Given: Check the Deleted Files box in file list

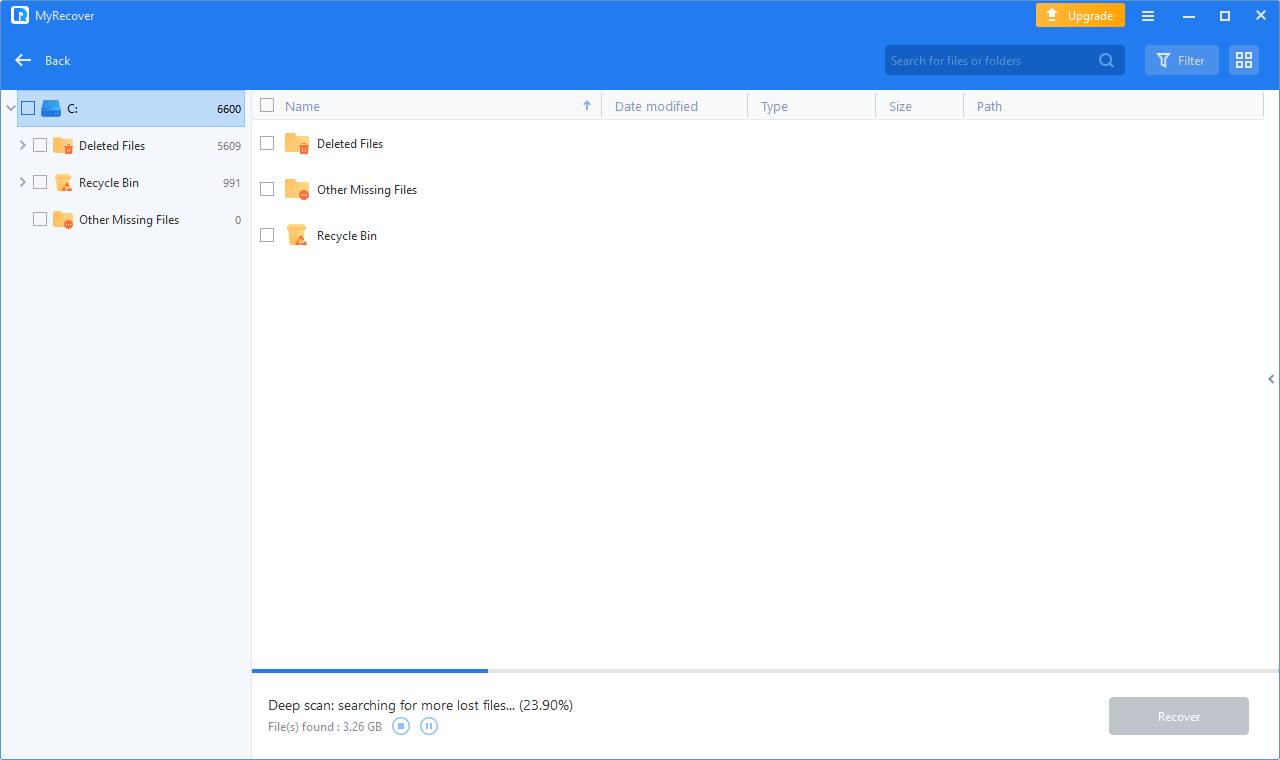Looking at the screenshot, I should [x=267, y=143].
